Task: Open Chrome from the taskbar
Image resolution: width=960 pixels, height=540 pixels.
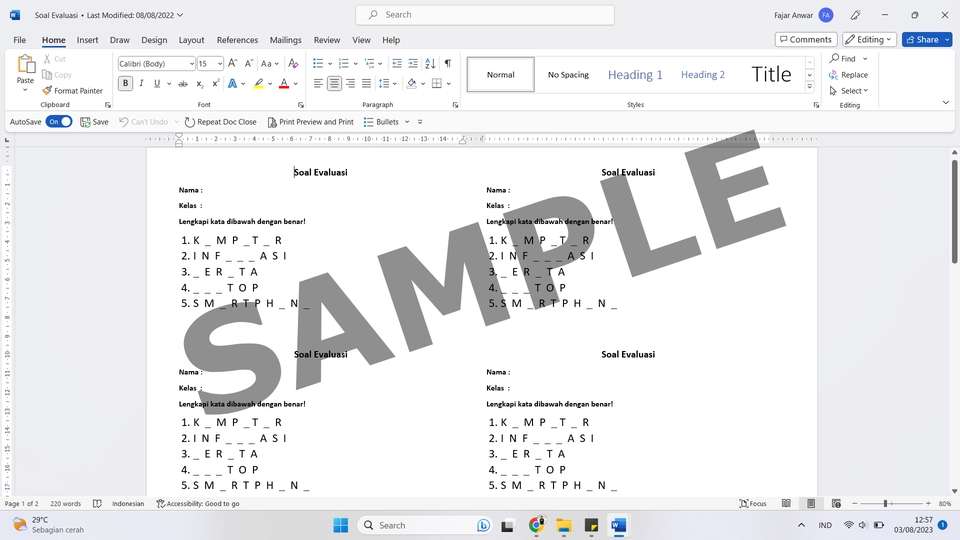Action: (x=536, y=525)
